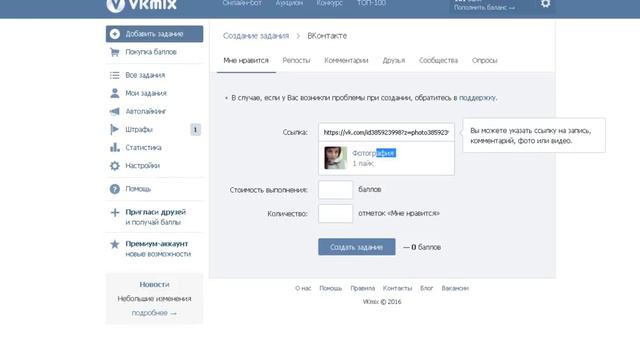
Task: Click Создание задания breadcrumb
Action: click(x=256, y=36)
